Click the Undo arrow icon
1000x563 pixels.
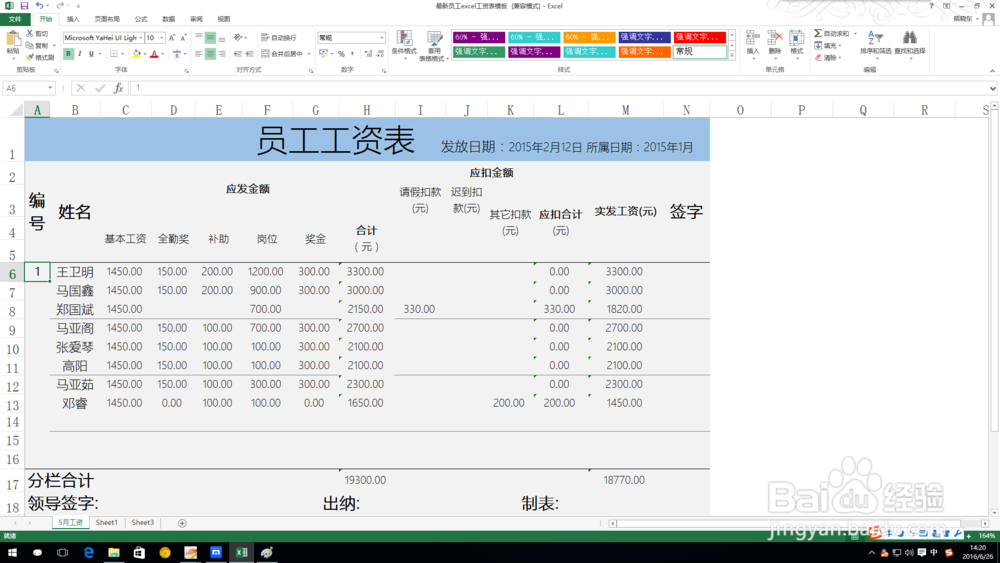point(40,6)
